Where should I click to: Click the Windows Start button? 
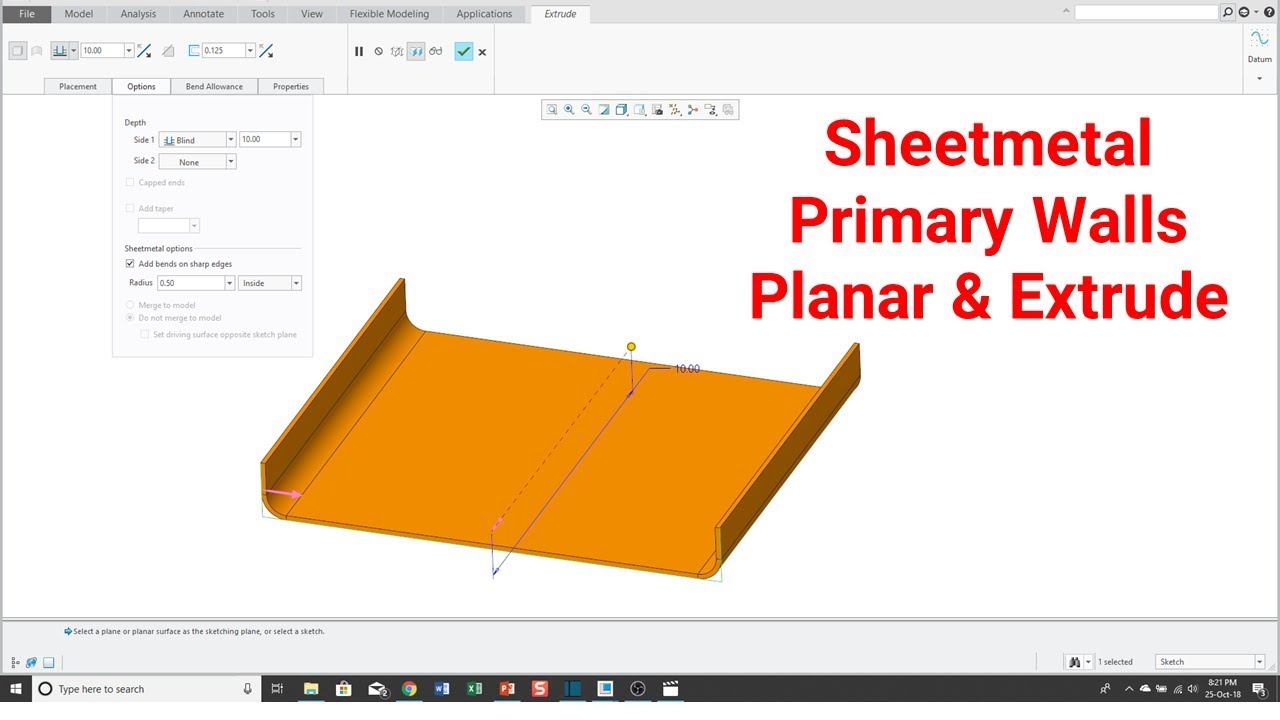pyautogui.click(x=16, y=689)
